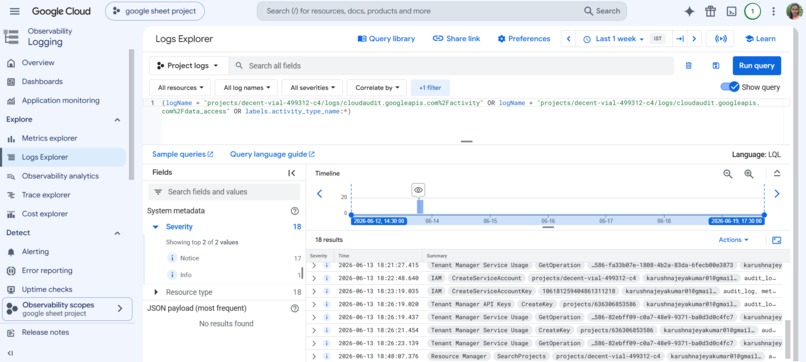Click the Learn button
Image resolution: width=806 pixels, height=362 pixels.
point(761,39)
